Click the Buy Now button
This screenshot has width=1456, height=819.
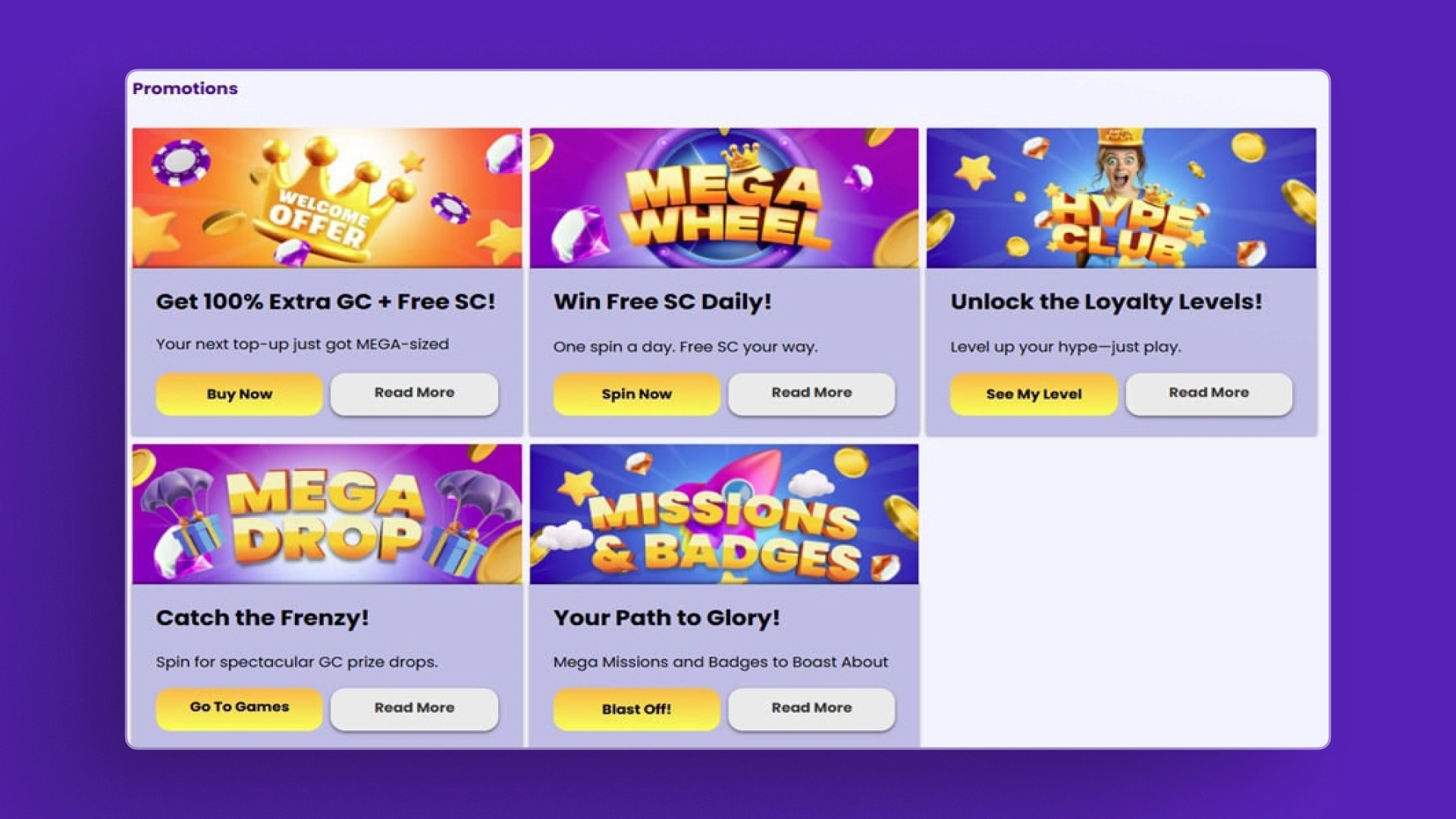pos(238,394)
